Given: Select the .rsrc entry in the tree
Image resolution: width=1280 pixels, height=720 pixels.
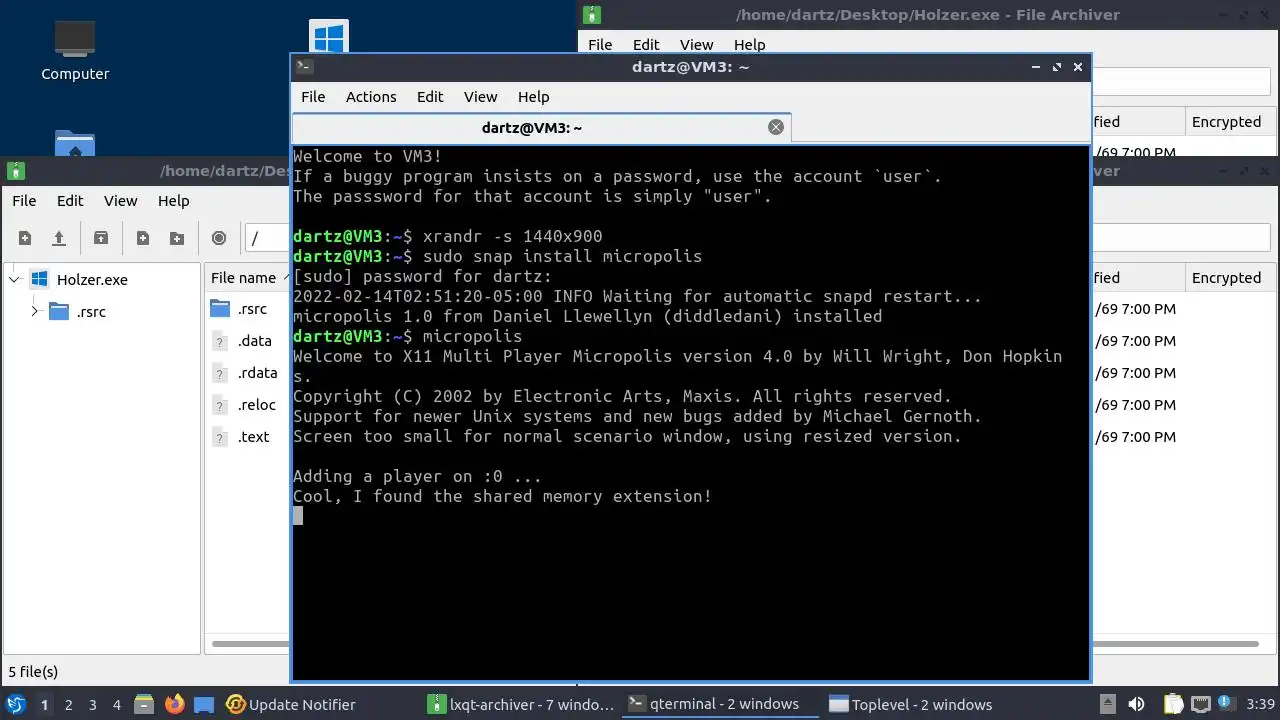Looking at the screenshot, I should pos(91,311).
